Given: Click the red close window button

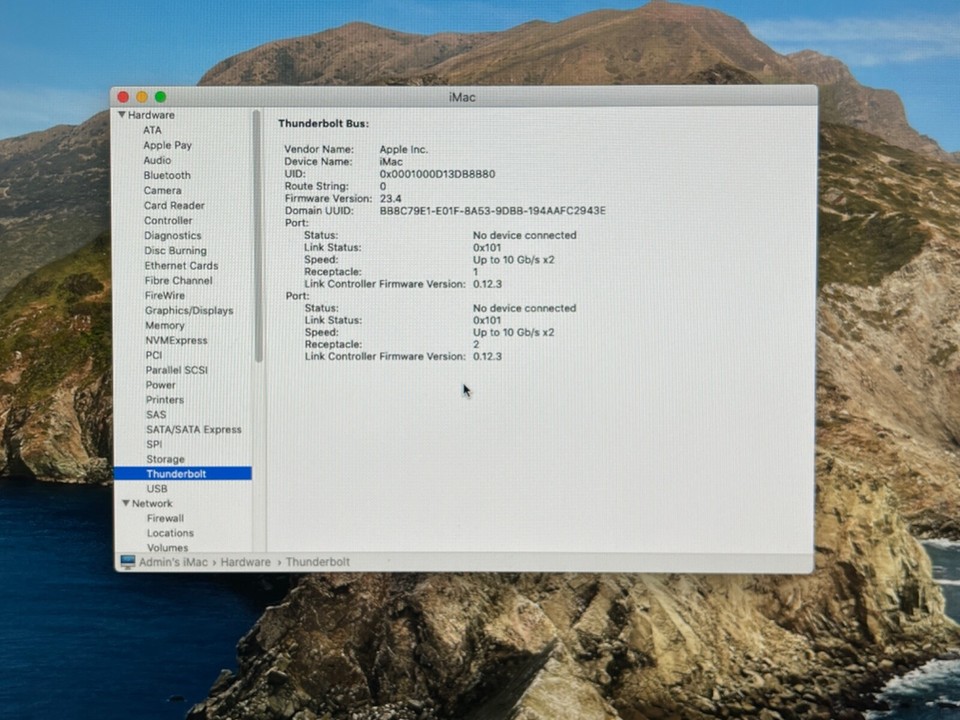Looking at the screenshot, I should [x=123, y=97].
